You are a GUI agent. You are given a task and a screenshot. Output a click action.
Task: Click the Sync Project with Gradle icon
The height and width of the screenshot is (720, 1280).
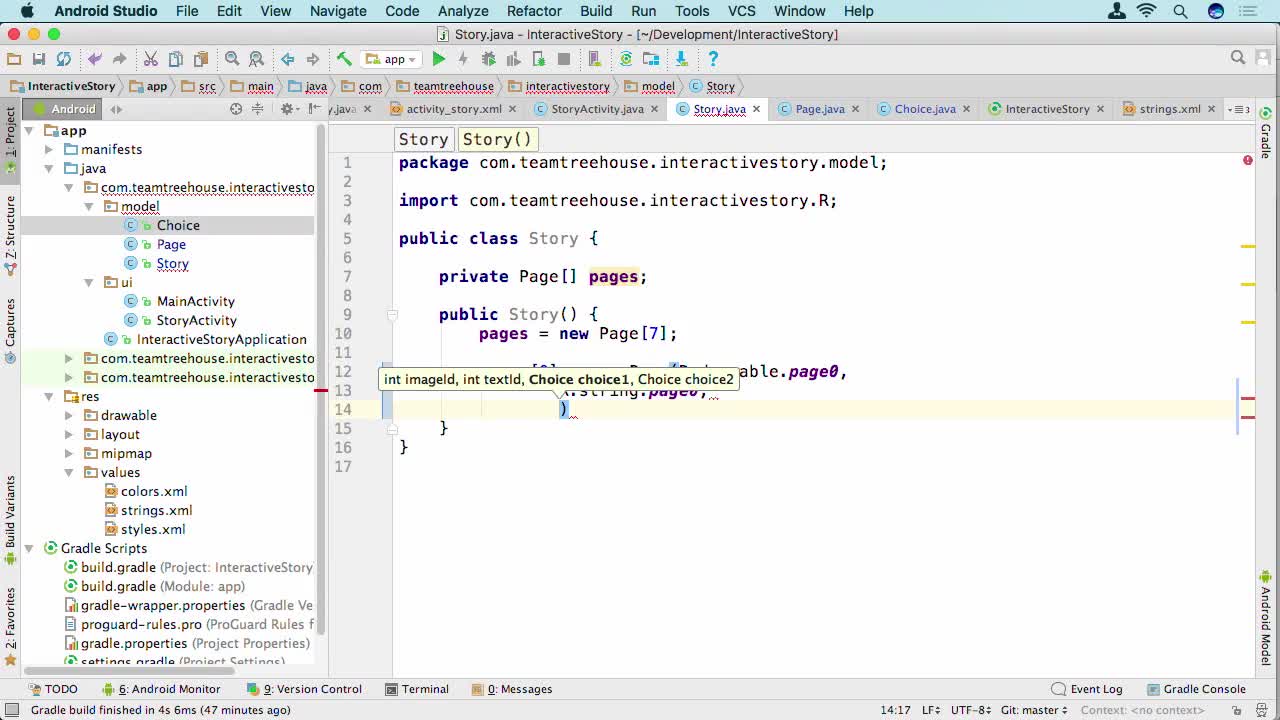pyautogui.click(x=626, y=59)
